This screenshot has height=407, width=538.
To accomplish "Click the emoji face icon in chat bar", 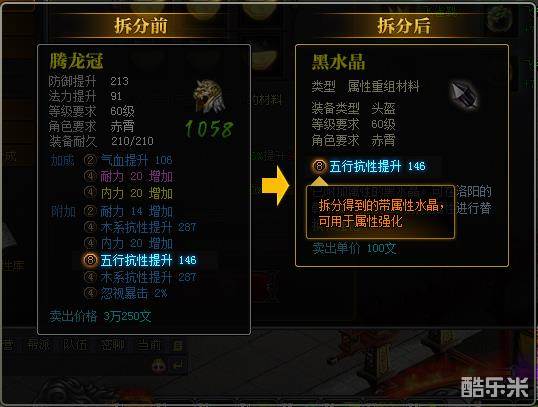I will (159, 365).
